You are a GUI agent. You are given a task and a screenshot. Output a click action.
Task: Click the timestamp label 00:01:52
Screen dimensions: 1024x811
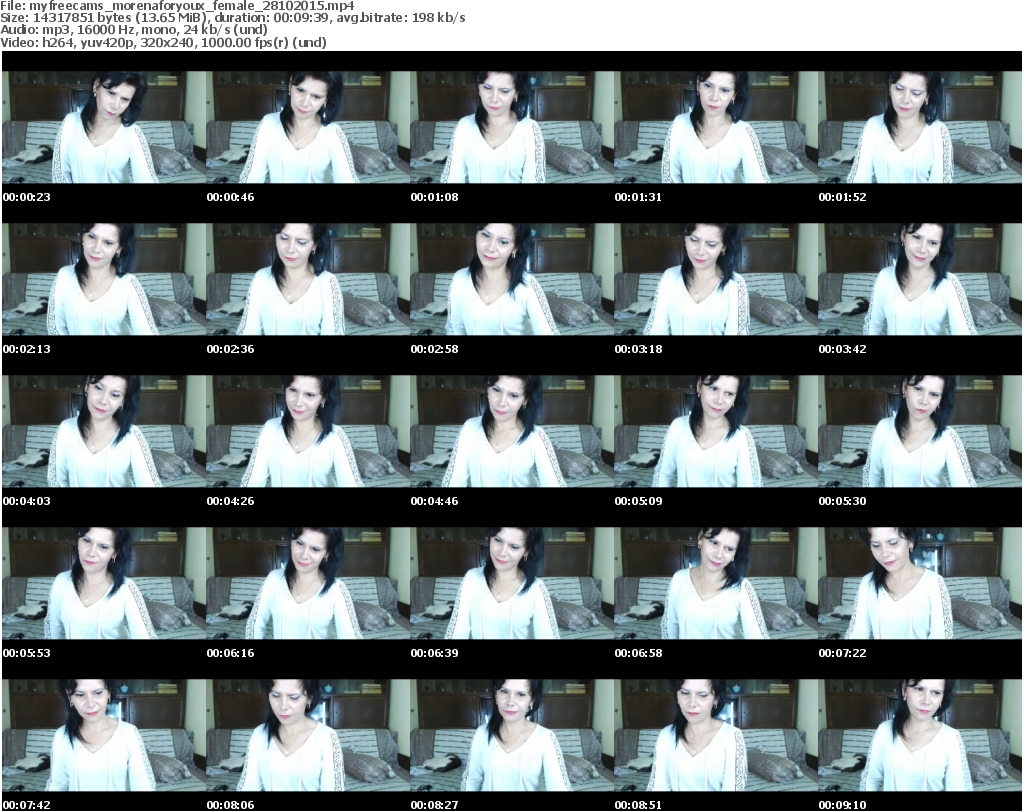pos(842,197)
